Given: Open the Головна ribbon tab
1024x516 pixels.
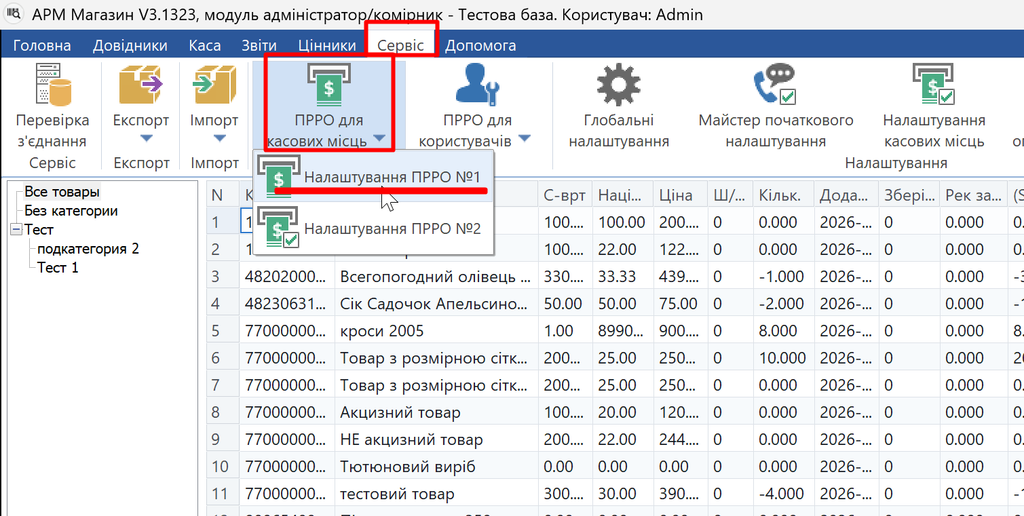Looking at the screenshot, I should click(42, 46).
